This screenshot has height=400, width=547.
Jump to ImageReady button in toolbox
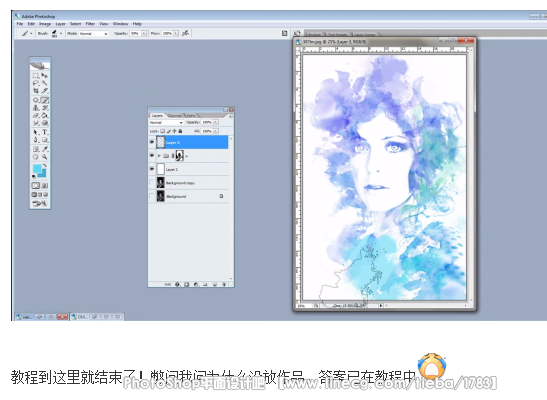(40, 204)
